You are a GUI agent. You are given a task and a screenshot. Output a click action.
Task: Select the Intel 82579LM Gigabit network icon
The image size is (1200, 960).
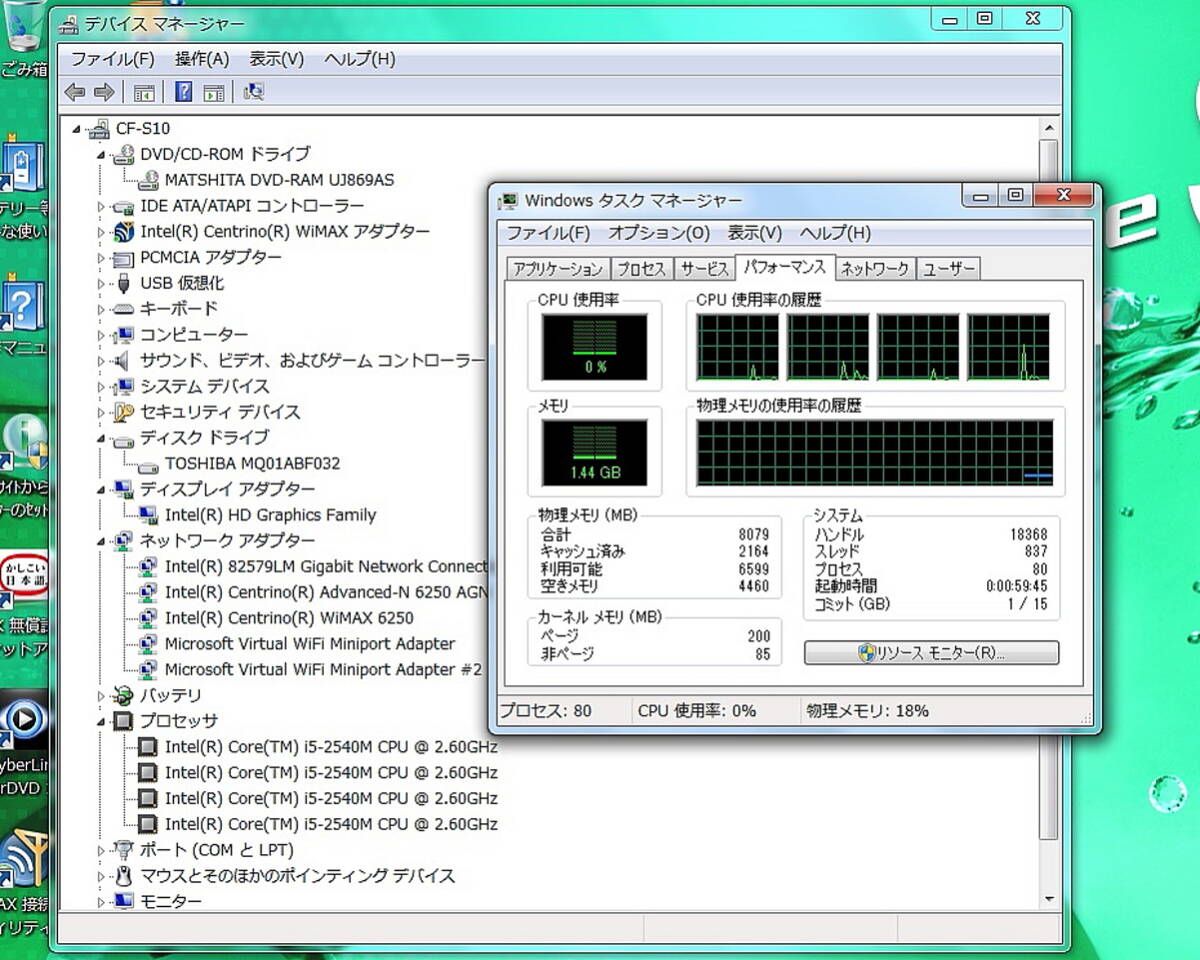pos(148,567)
